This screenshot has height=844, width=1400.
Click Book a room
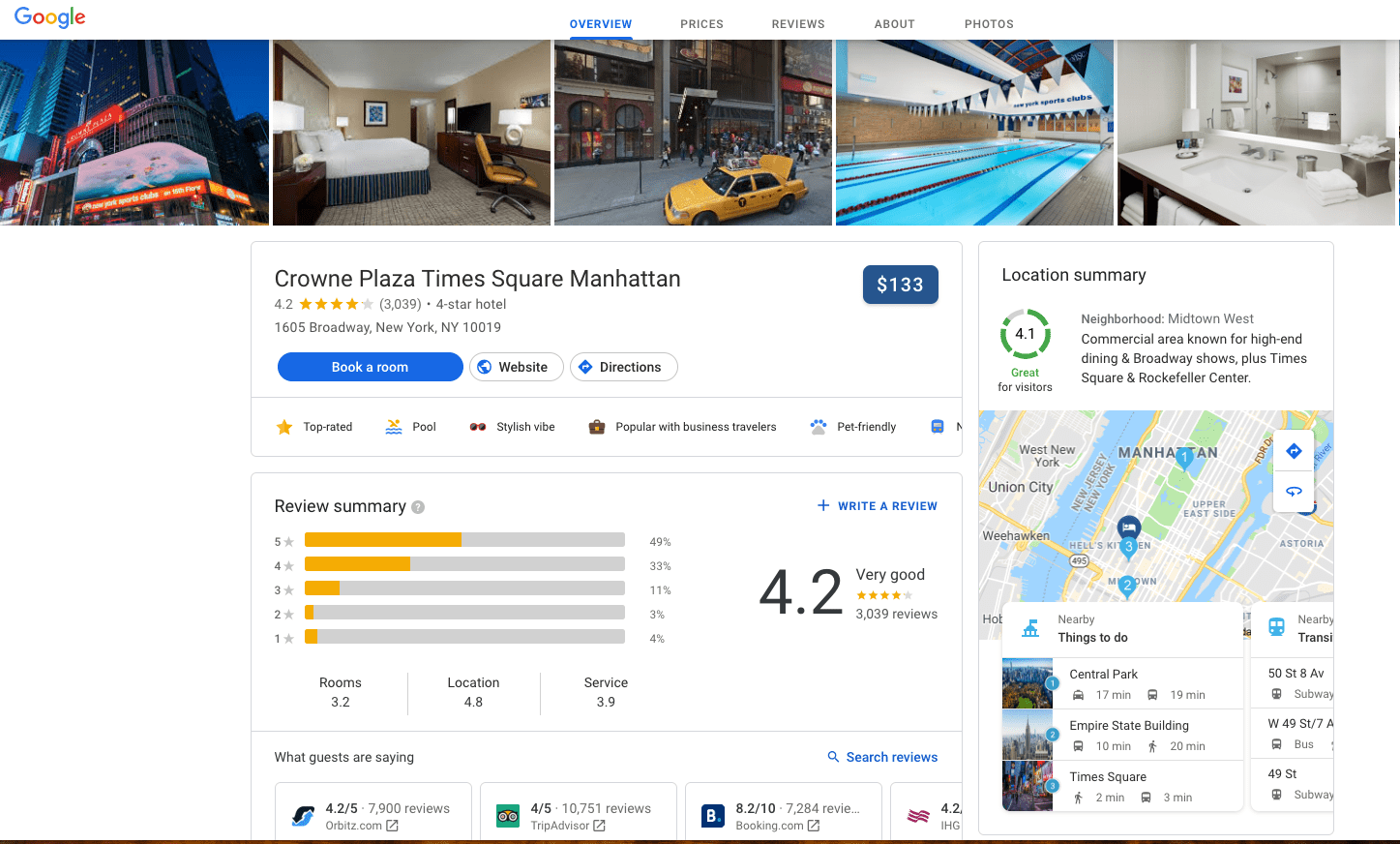tap(371, 367)
